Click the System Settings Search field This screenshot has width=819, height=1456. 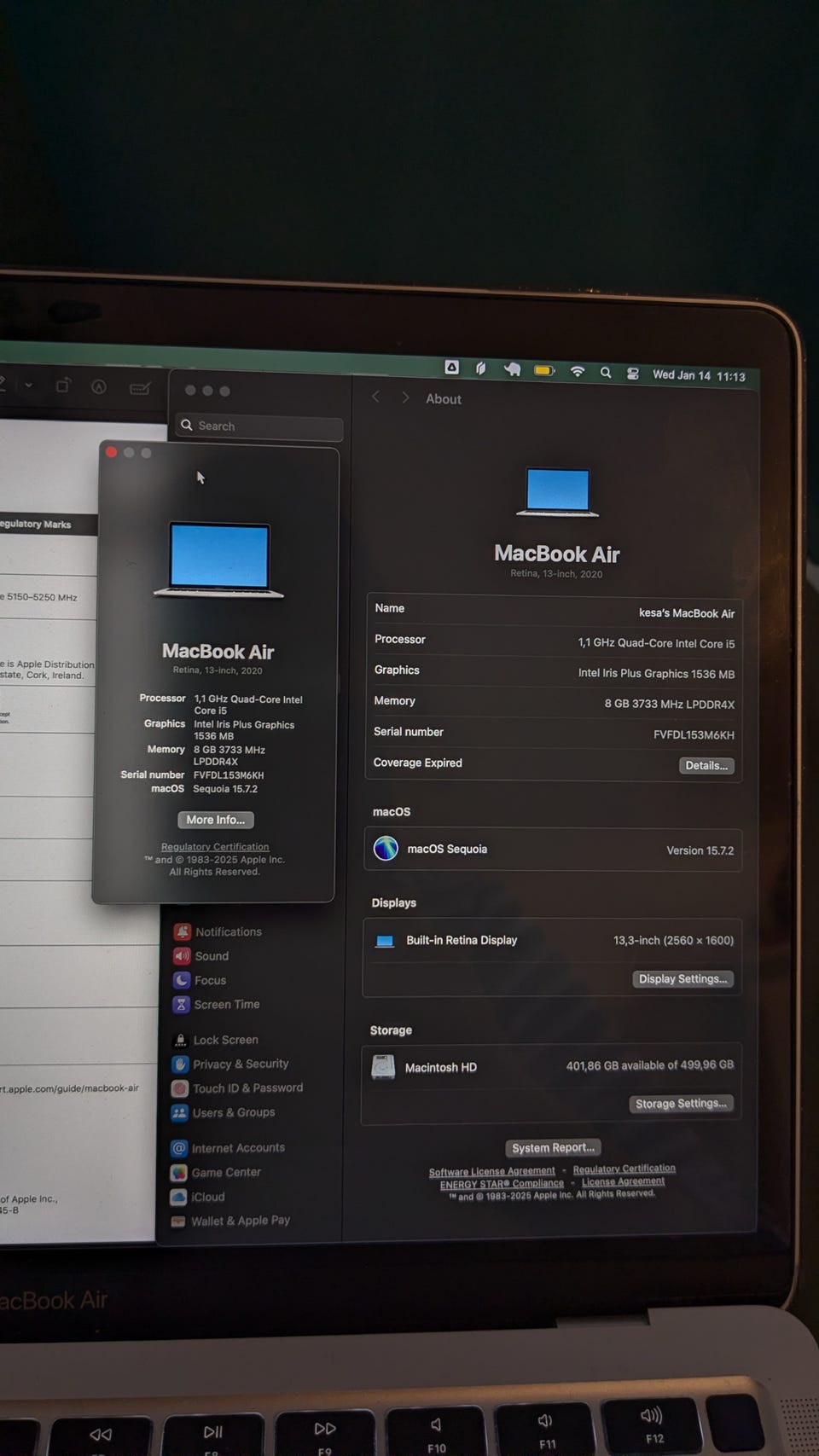259,426
